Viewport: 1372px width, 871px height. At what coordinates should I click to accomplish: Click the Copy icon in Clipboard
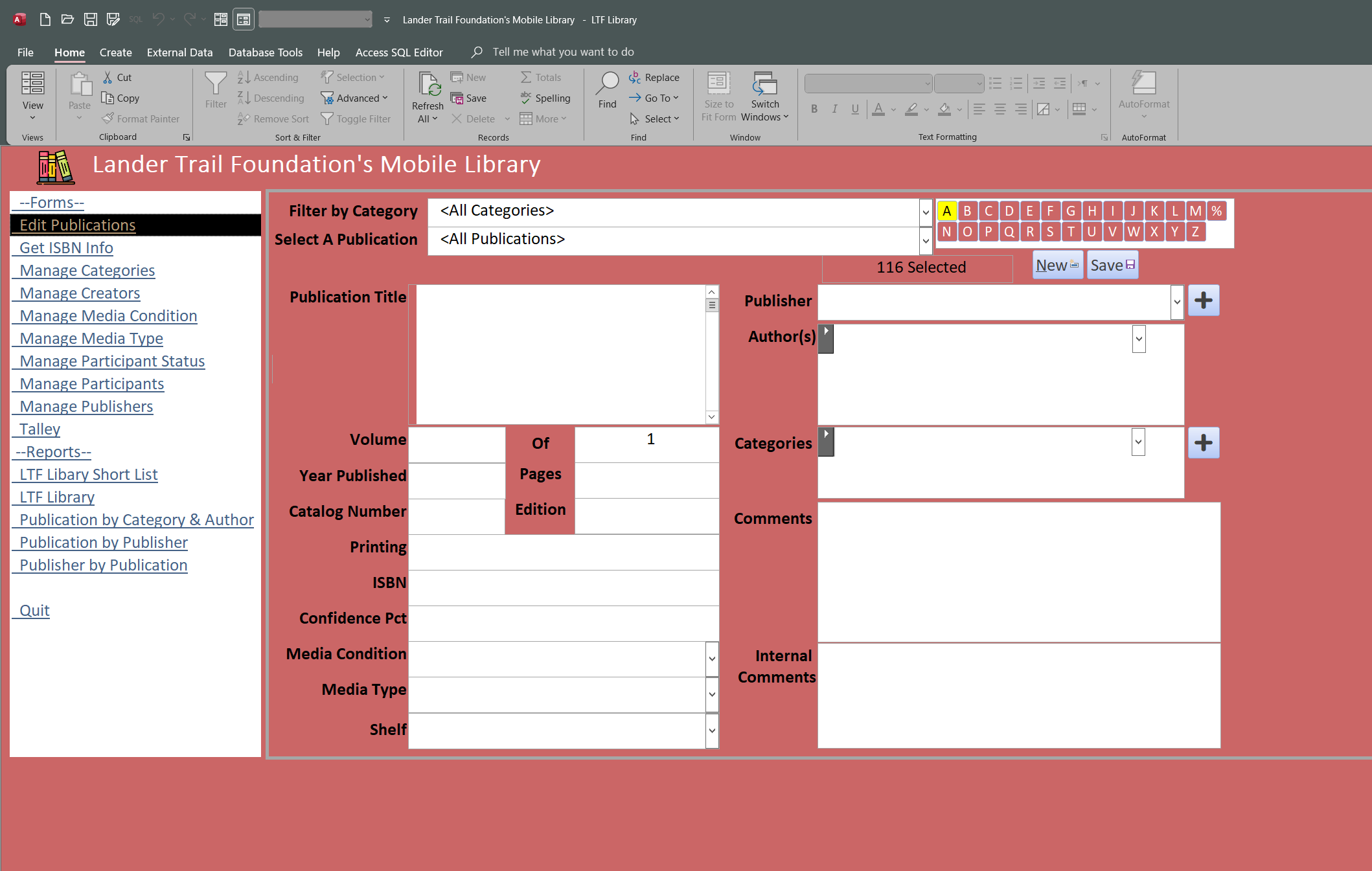click(108, 98)
